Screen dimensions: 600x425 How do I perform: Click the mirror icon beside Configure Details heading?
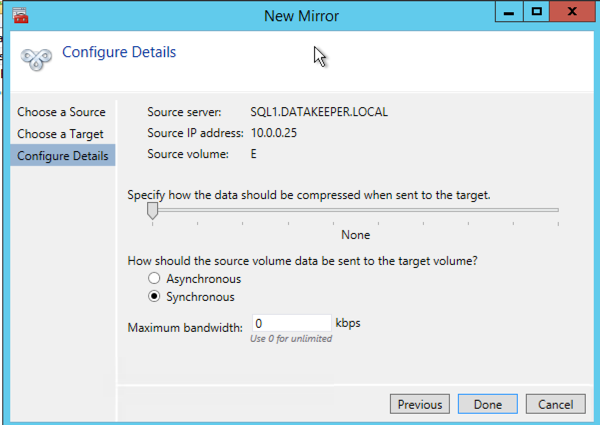pos(37,57)
